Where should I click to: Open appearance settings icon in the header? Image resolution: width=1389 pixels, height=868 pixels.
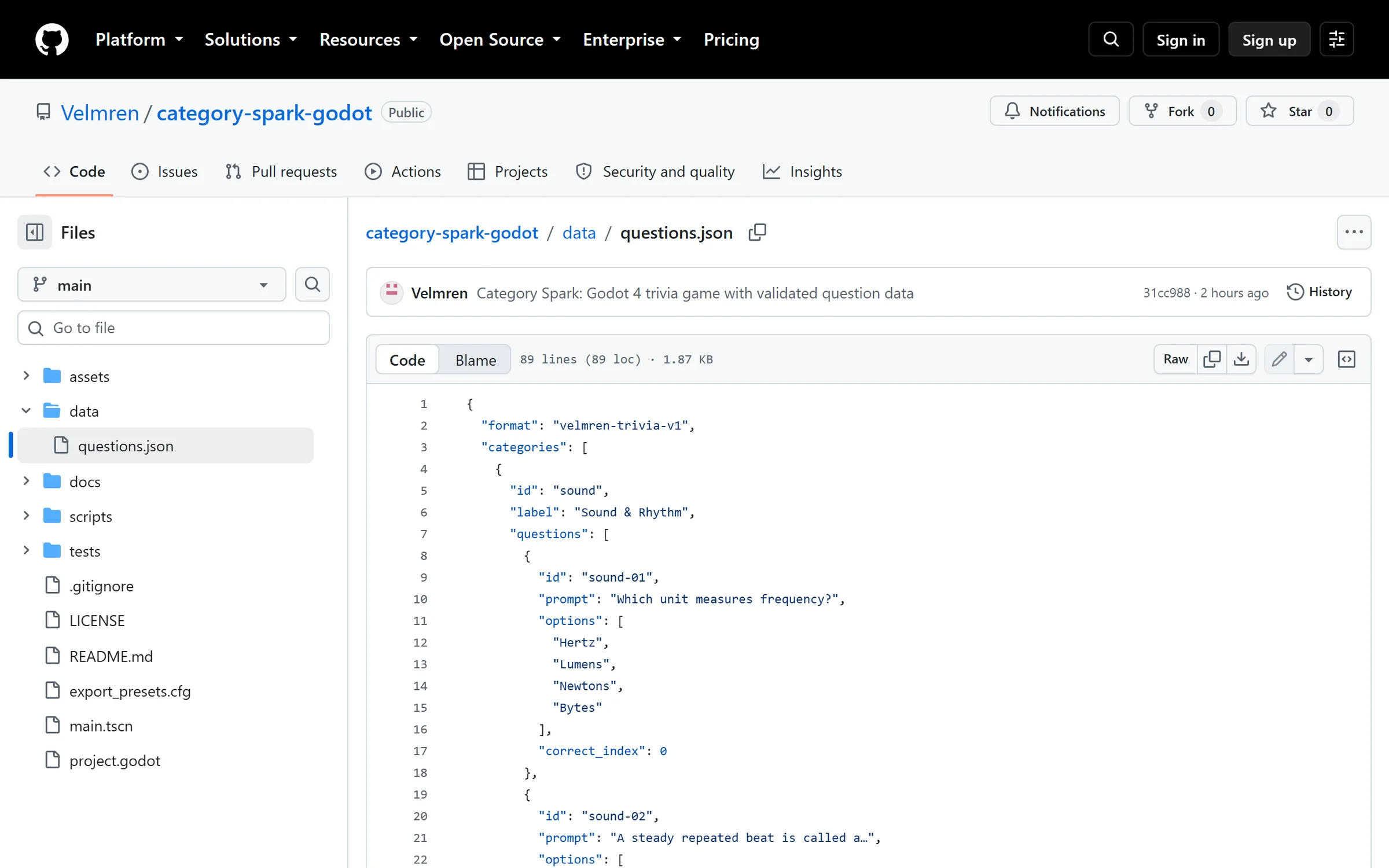[1336, 39]
